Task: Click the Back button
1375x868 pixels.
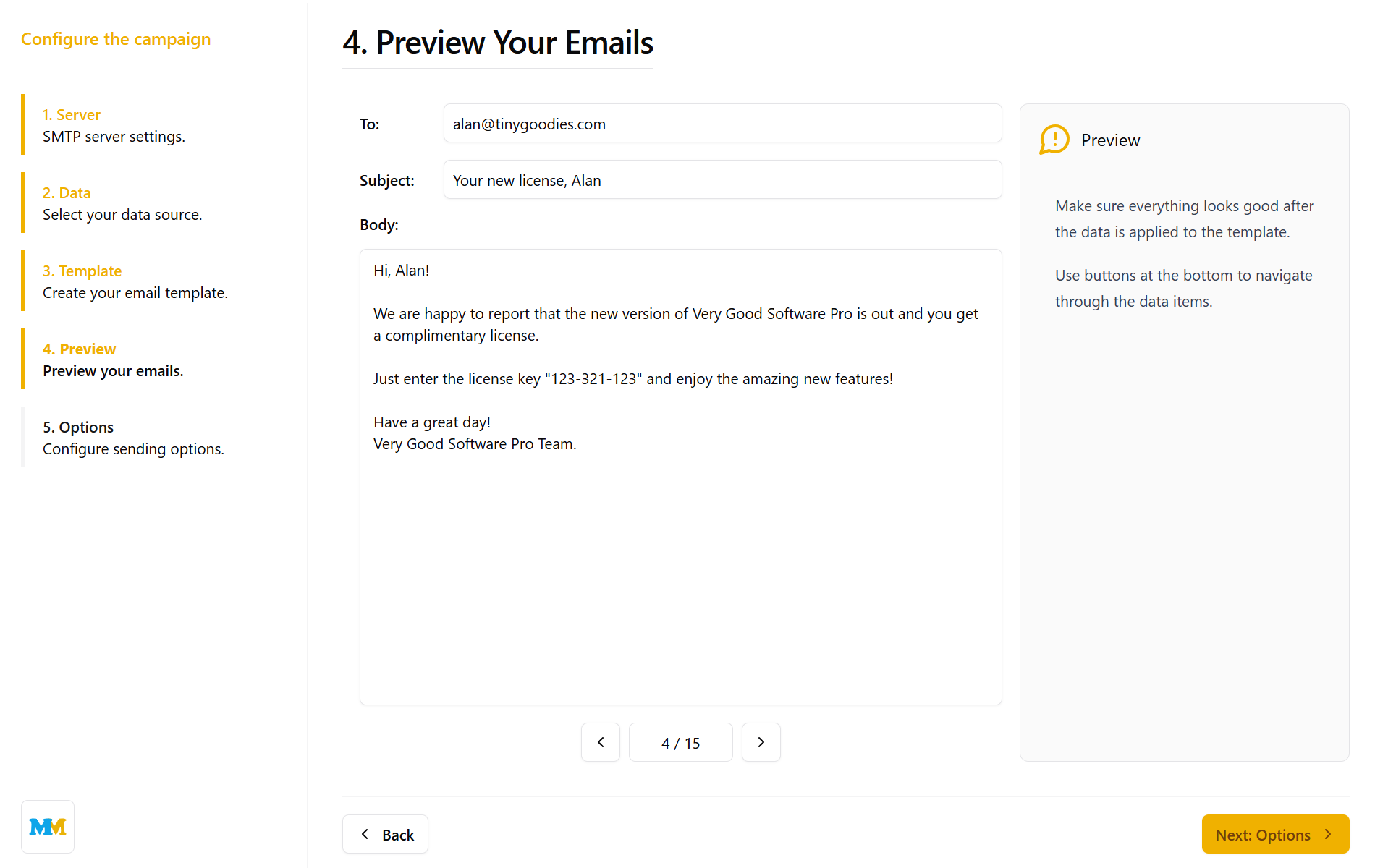Action: pos(385,834)
